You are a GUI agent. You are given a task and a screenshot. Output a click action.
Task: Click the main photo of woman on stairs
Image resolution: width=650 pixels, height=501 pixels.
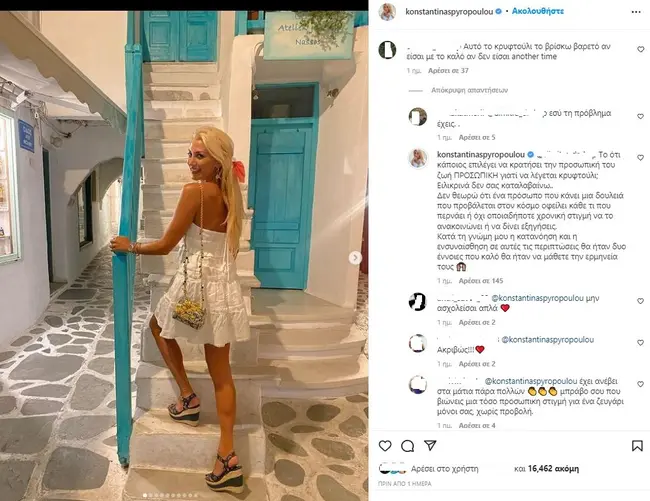click(184, 255)
